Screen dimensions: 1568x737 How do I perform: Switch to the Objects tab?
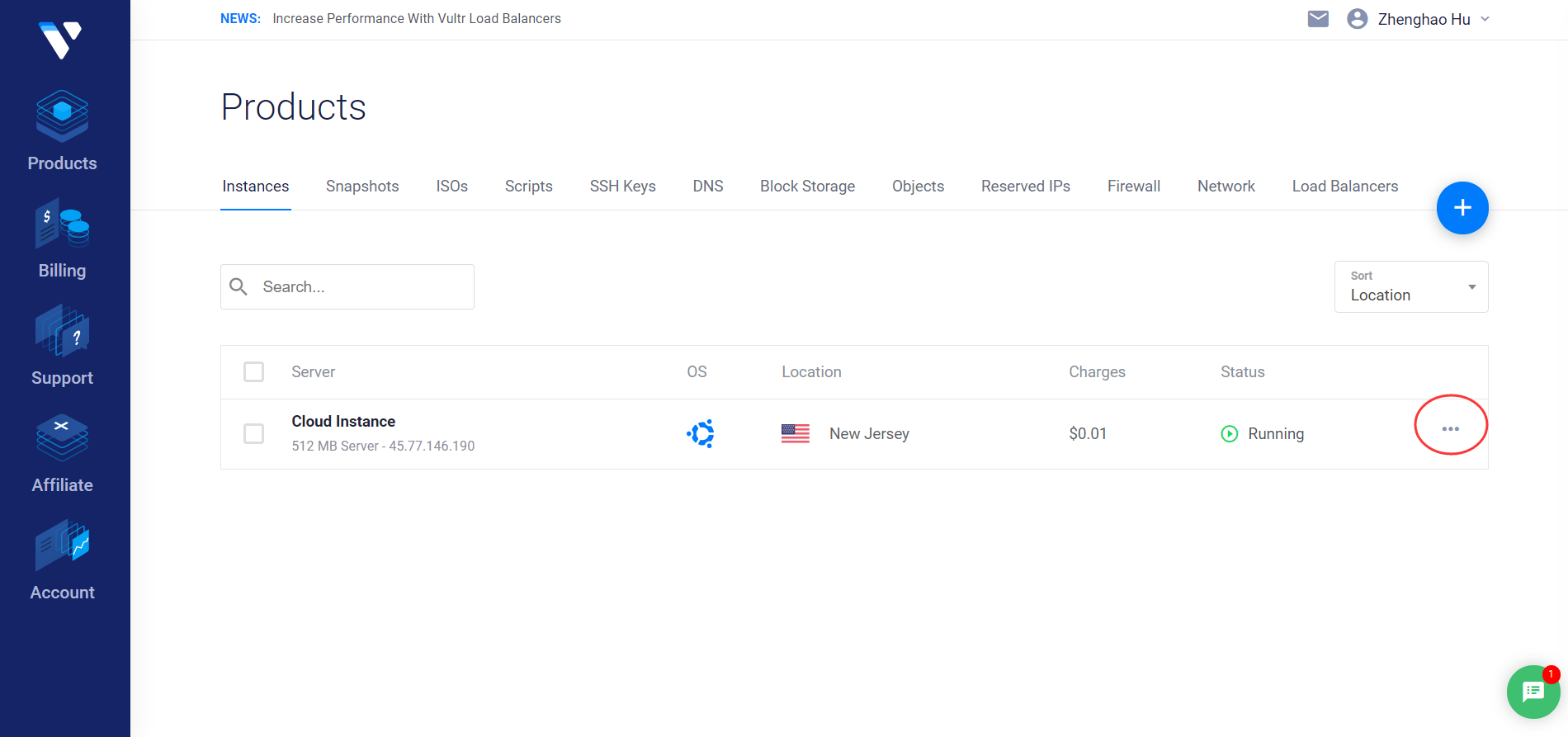pos(919,187)
